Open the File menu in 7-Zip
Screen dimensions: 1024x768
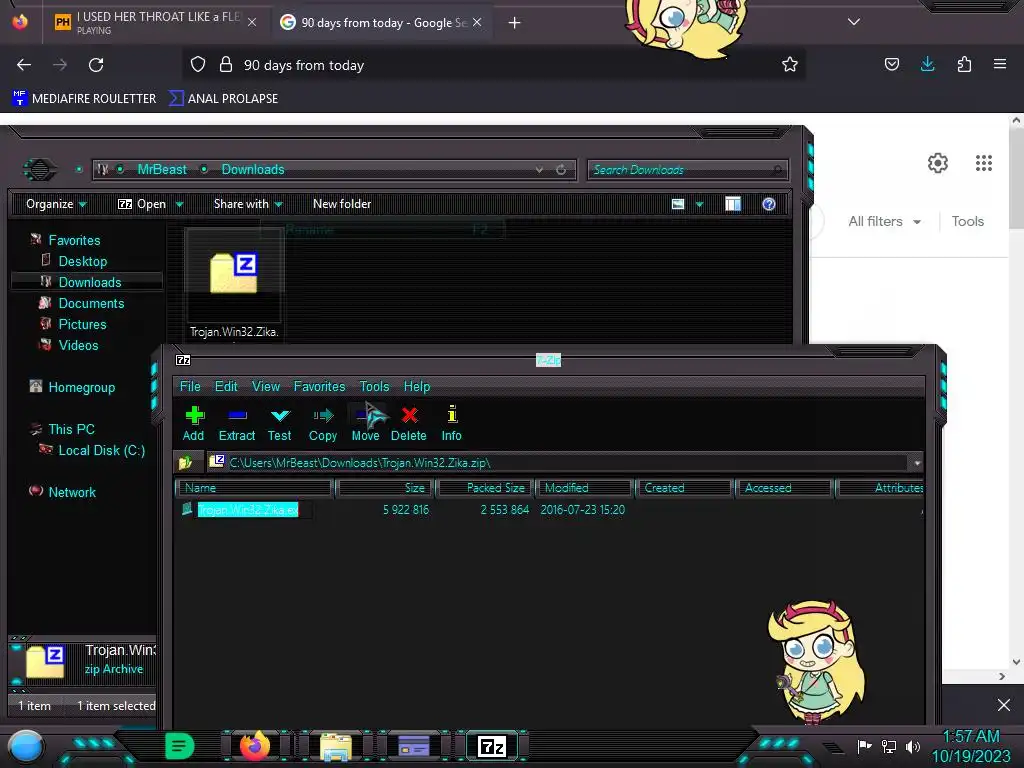[x=190, y=386]
